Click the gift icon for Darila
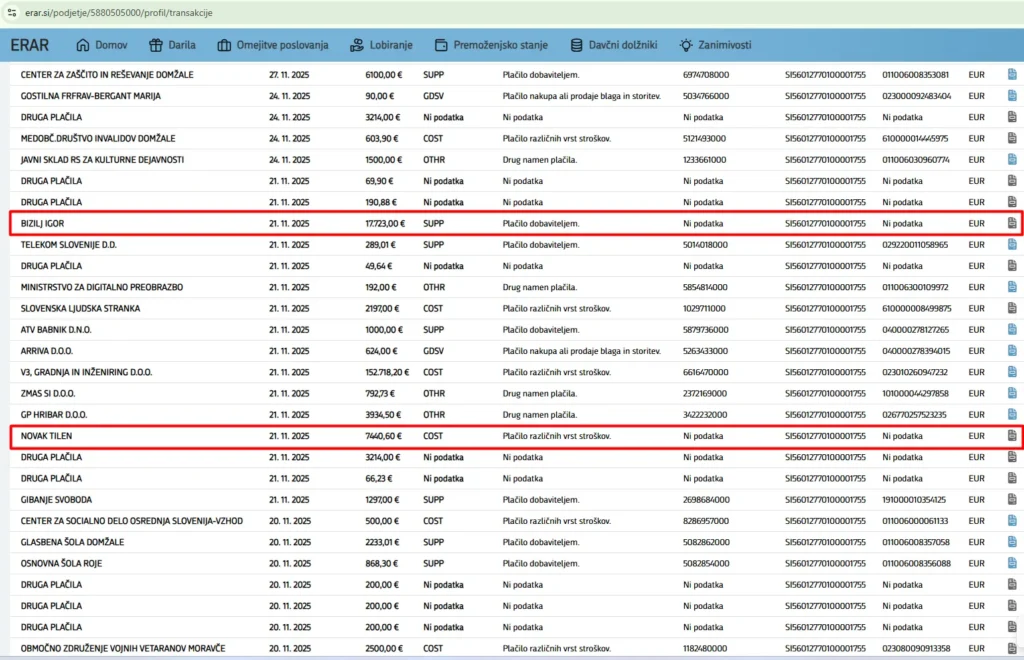The width and height of the screenshot is (1024, 660). point(155,45)
